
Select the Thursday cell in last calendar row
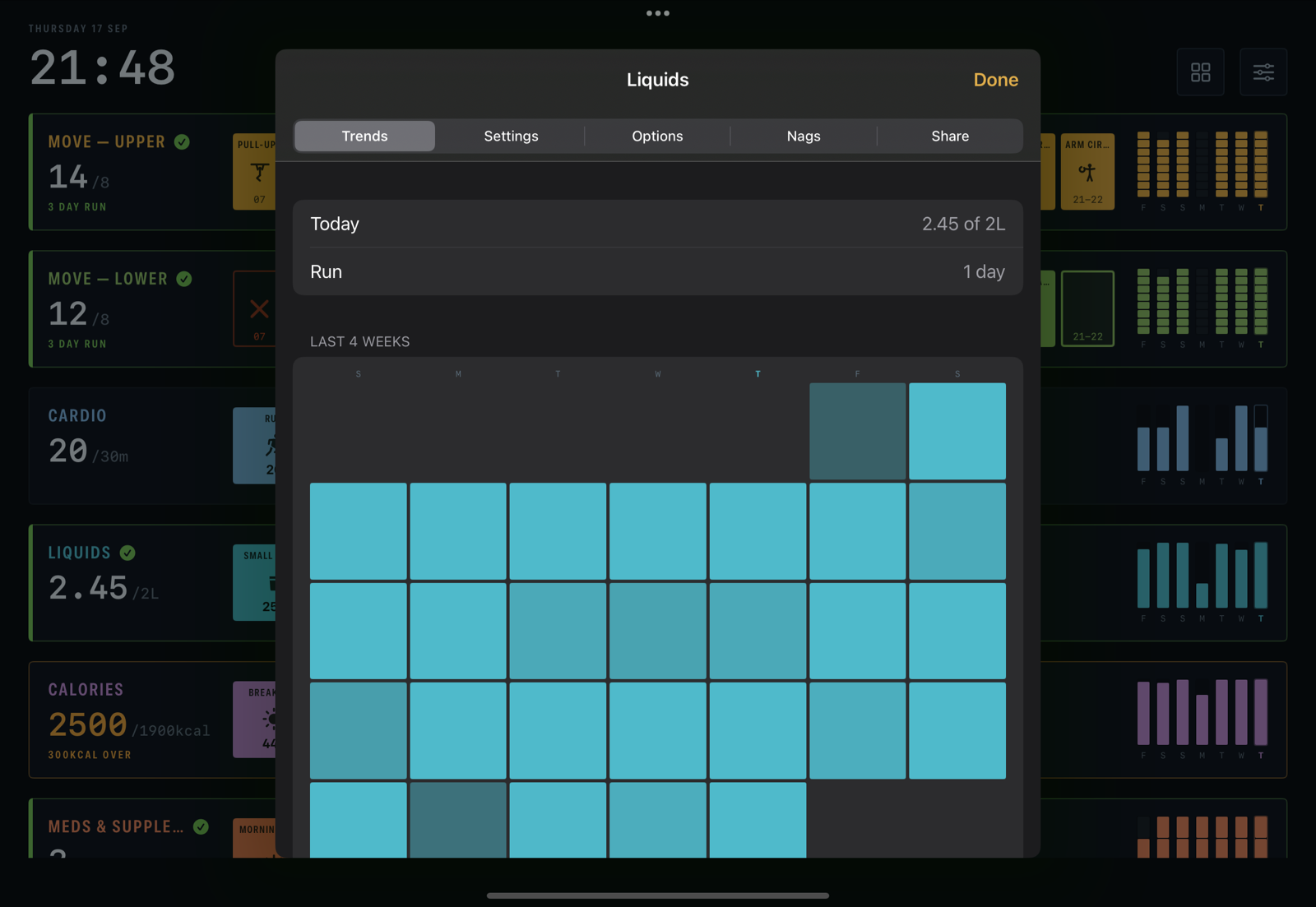758,820
